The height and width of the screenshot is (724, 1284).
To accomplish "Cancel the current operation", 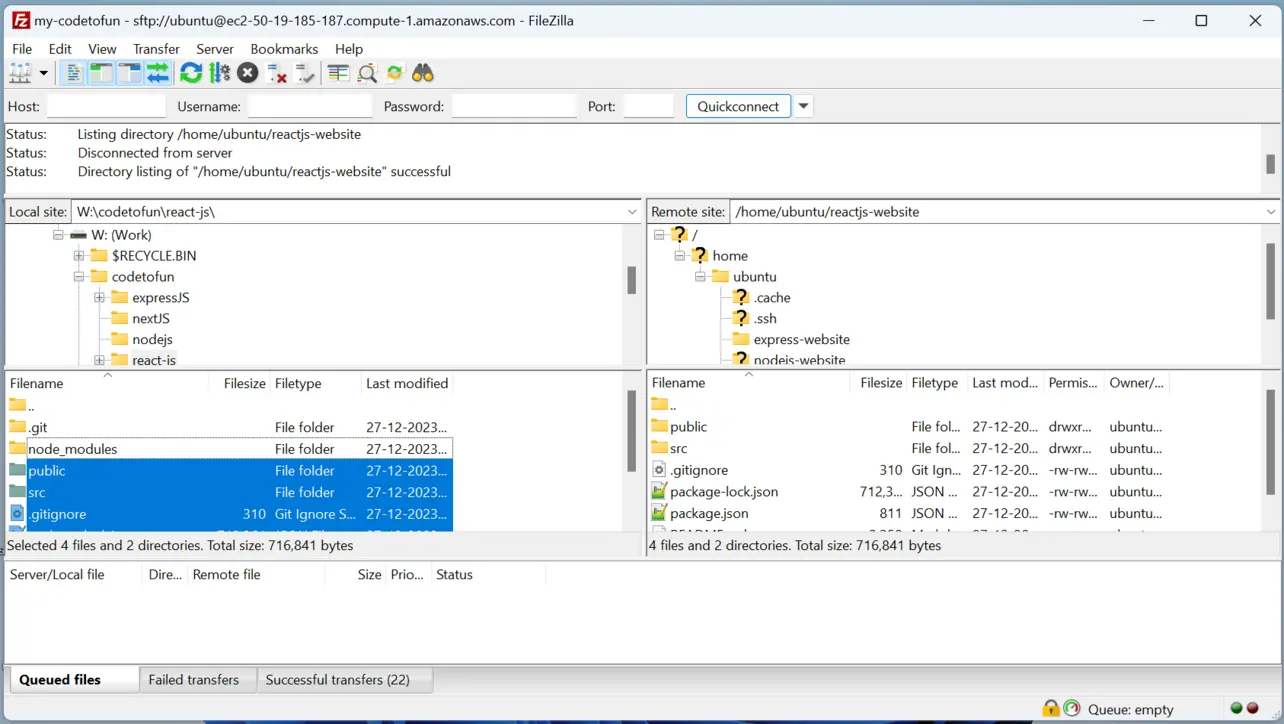I will [x=248, y=73].
